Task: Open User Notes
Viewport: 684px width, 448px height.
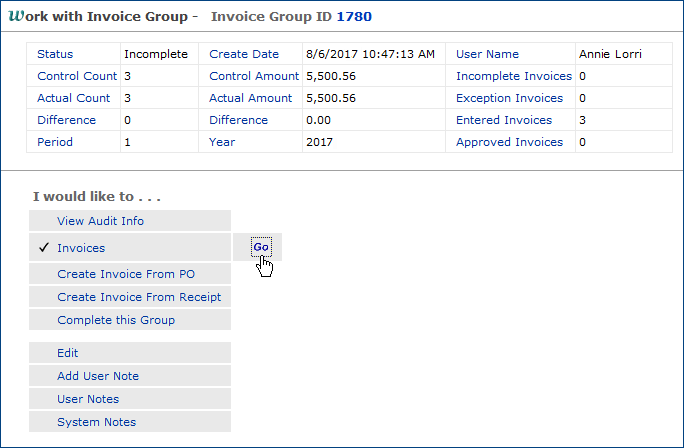Action: pos(88,399)
